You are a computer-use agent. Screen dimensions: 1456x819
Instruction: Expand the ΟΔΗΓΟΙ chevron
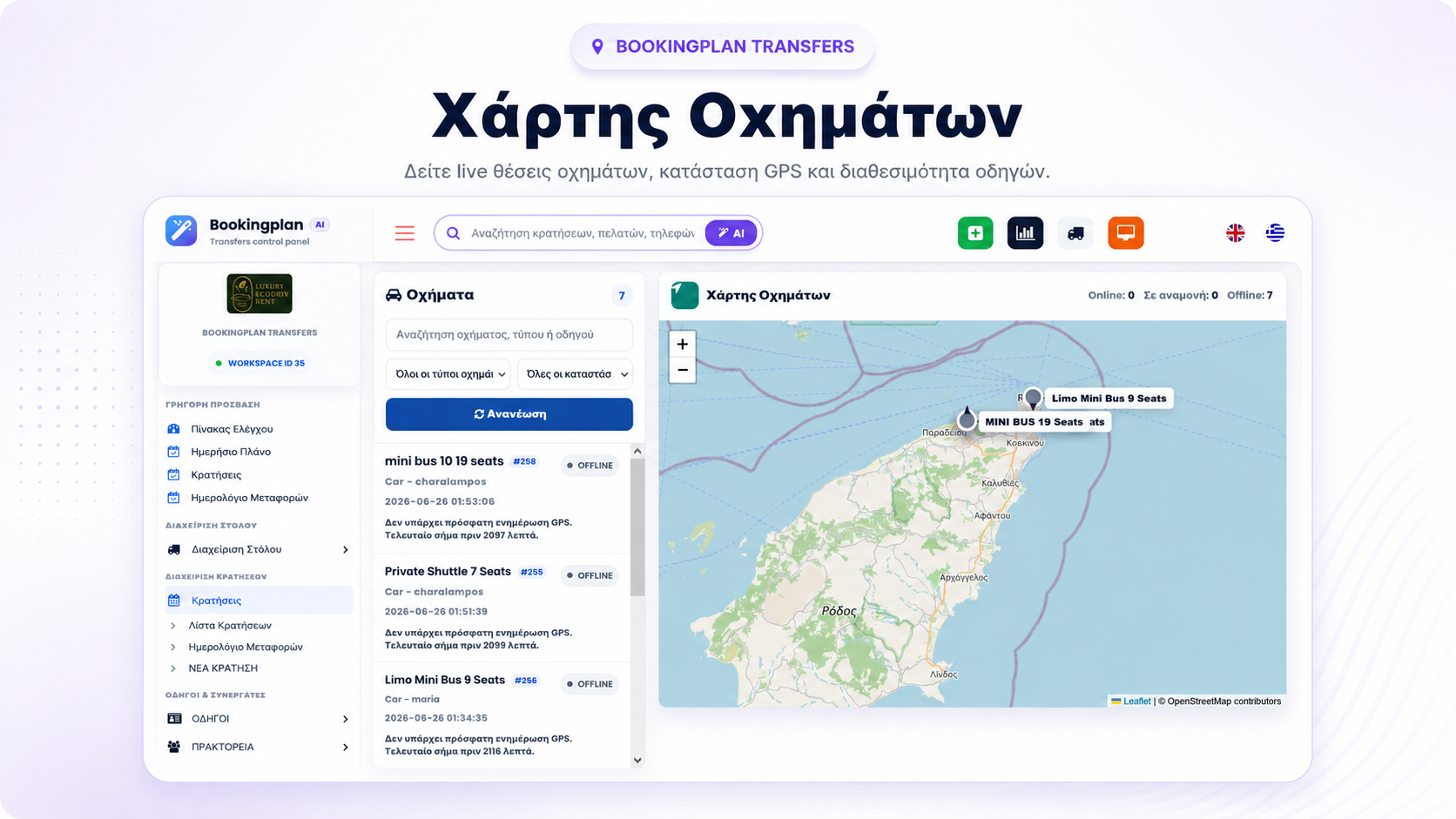(345, 719)
